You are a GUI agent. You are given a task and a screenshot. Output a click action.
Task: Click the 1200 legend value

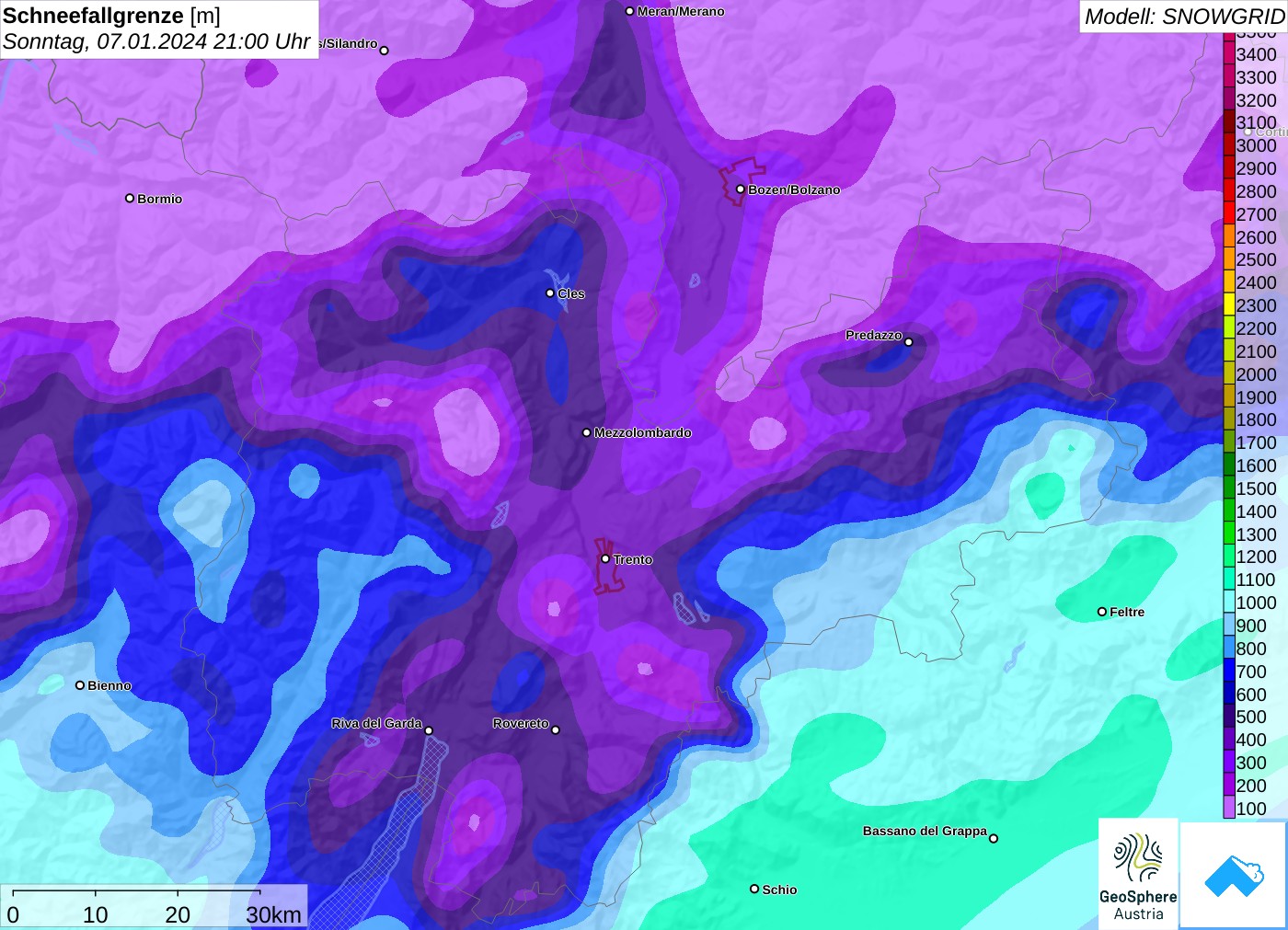1256,557
